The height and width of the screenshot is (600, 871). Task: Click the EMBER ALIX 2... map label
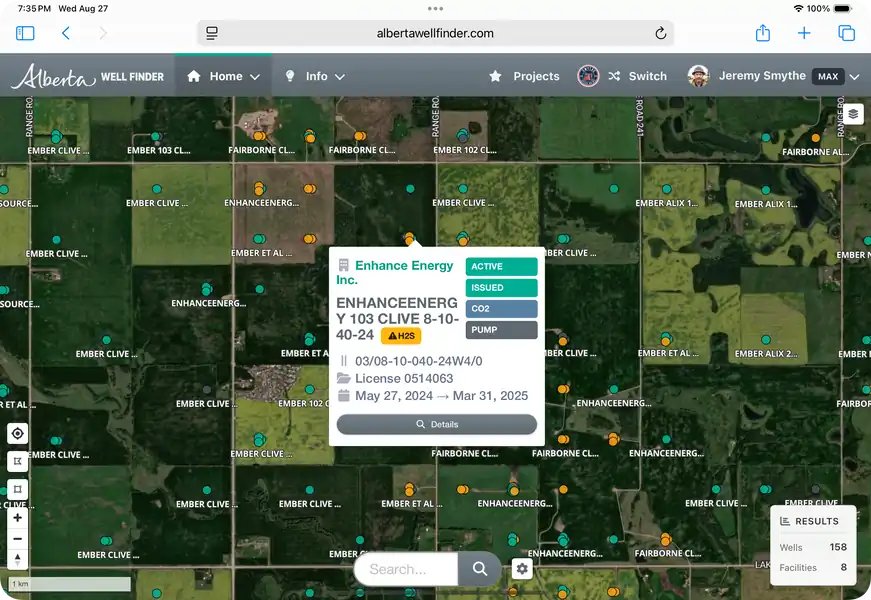(766, 353)
